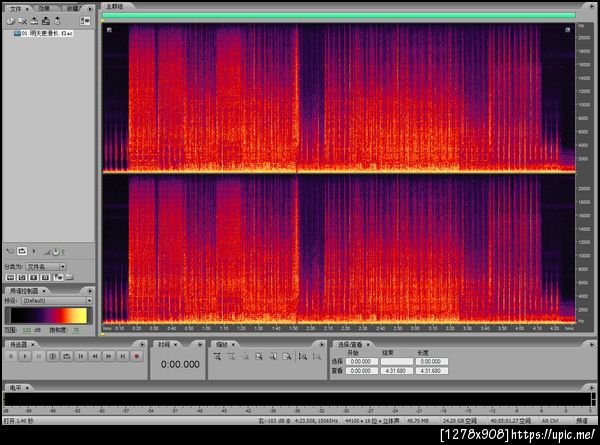600x445 pixels.
Task: Click the 频谱控制器 panel tab
Action: (24, 291)
